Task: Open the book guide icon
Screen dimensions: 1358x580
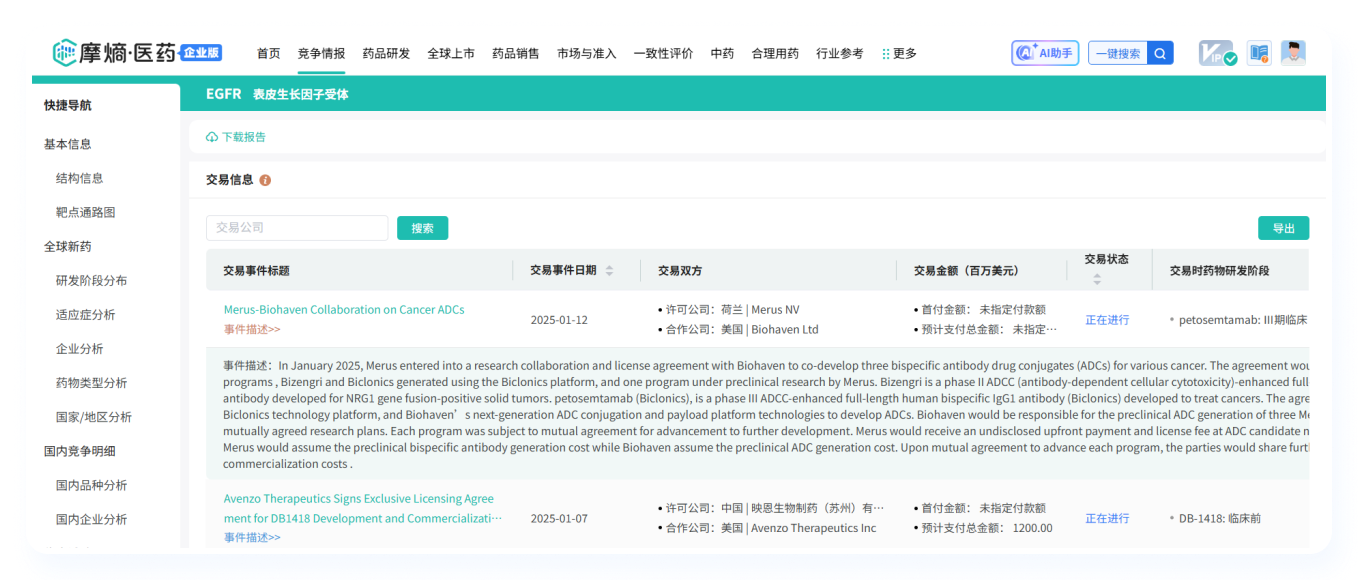Action: click(x=1259, y=53)
